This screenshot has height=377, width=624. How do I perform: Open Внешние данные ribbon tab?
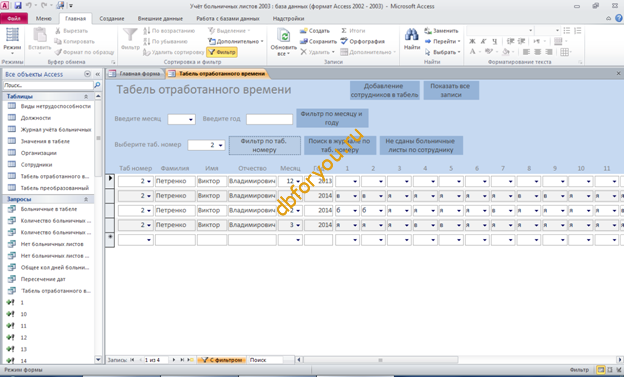160,18
